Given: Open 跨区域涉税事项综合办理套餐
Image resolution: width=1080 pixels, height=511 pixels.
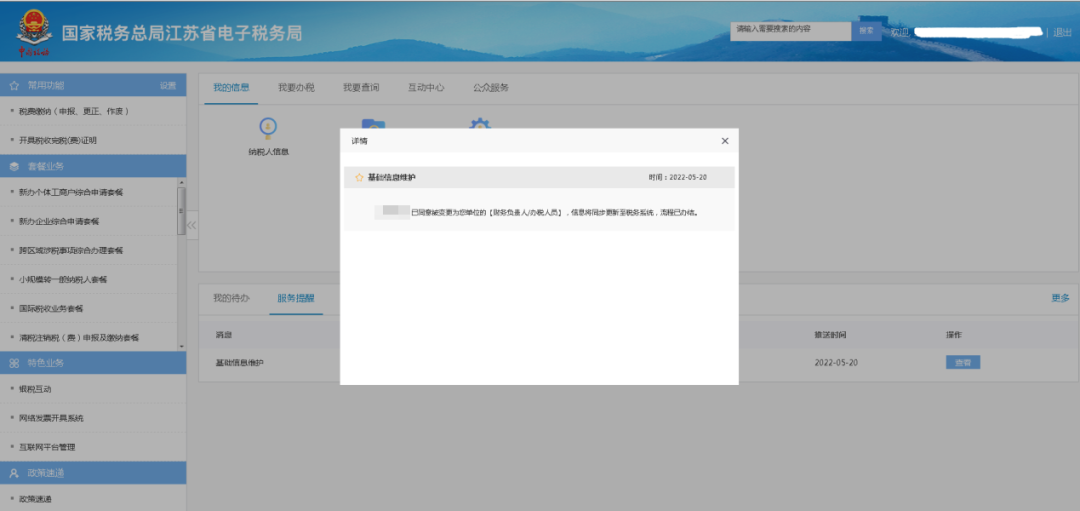Looking at the screenshot, I should click(x=71, y=251).
